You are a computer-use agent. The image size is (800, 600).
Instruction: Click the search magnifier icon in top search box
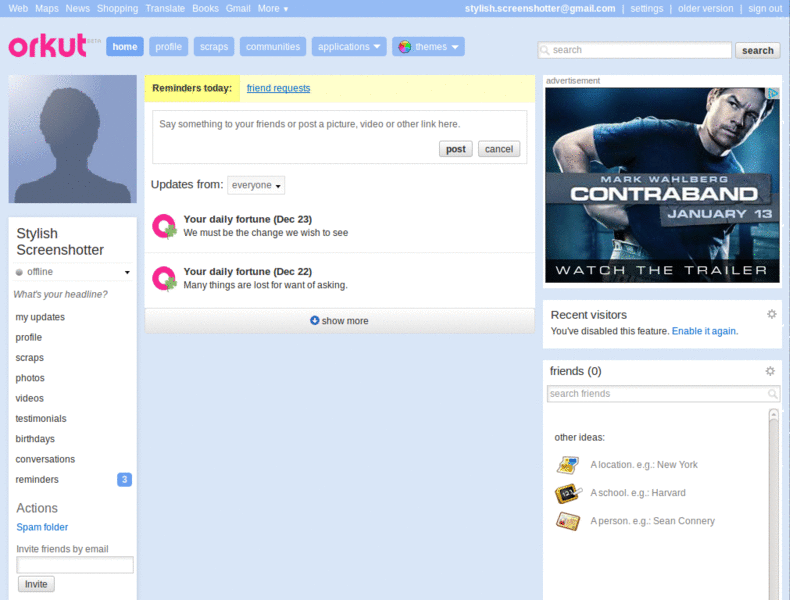(x=545, y=50)
